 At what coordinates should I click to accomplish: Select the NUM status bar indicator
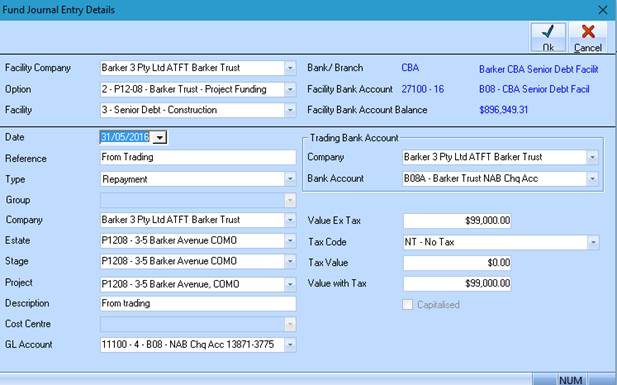[571, 380]
